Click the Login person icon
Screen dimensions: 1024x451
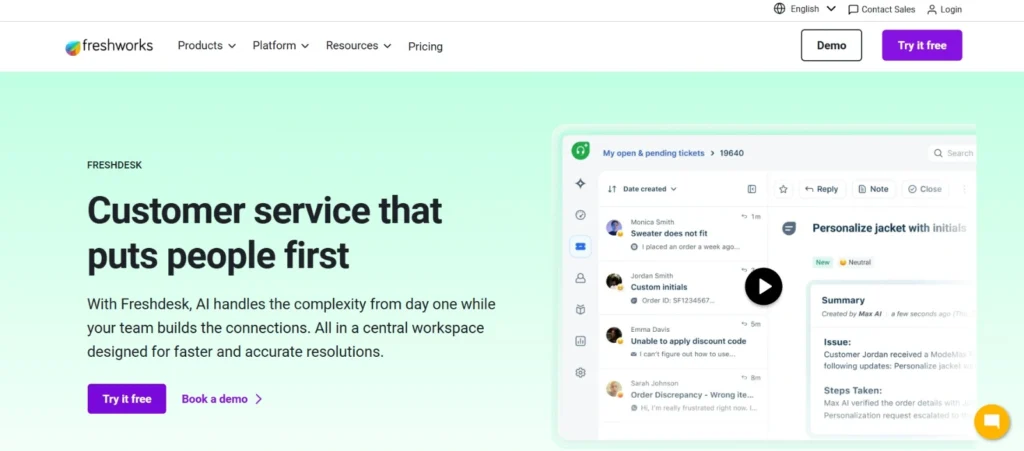click(x=932, y=10)
